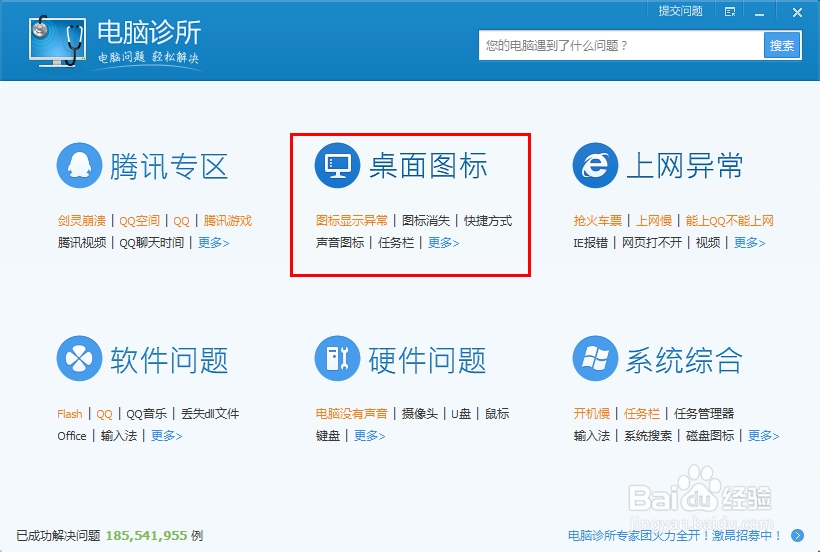Image resolution: width=820 pixels, height=552 pixels.
Task: Open the 系统综合 Windows logo icon
Action: 595,358
